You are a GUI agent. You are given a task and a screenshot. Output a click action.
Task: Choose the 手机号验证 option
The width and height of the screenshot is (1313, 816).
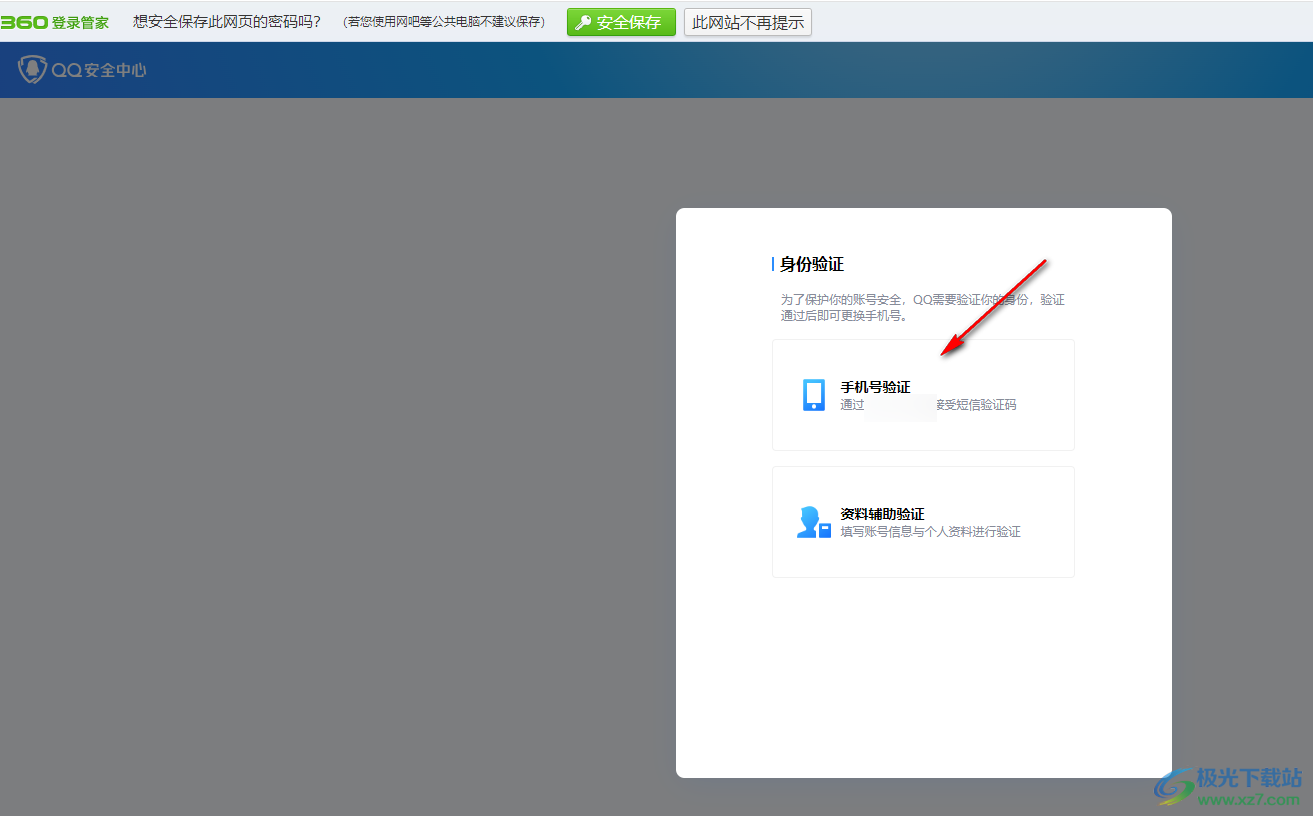click(923, 395)
